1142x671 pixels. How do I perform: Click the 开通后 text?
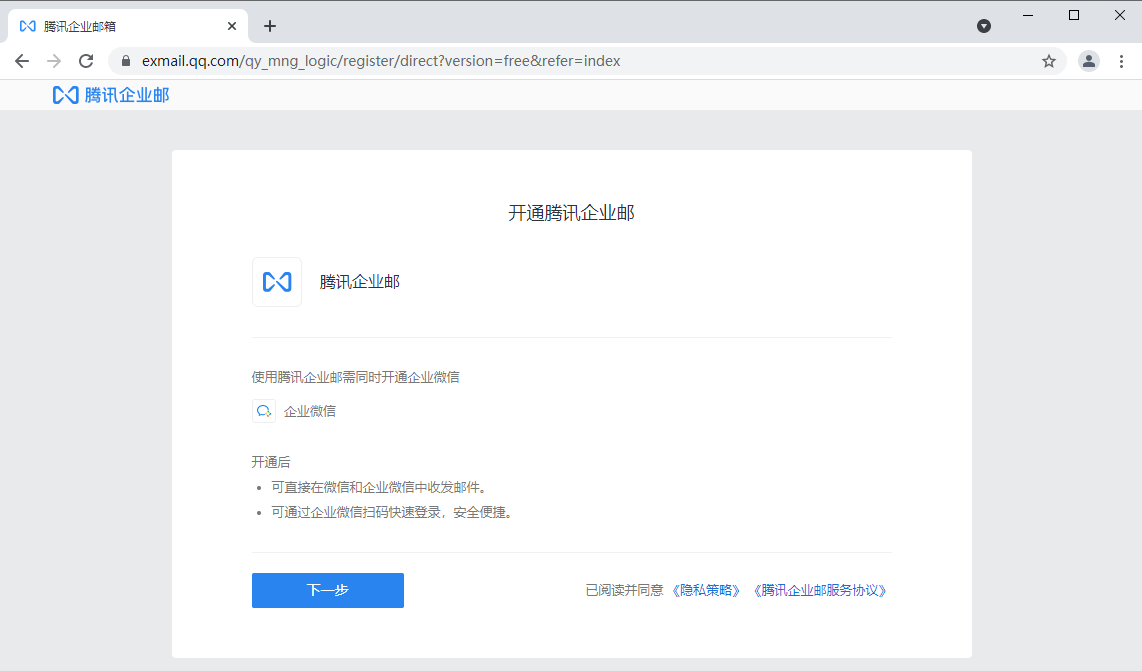[271, 462]
